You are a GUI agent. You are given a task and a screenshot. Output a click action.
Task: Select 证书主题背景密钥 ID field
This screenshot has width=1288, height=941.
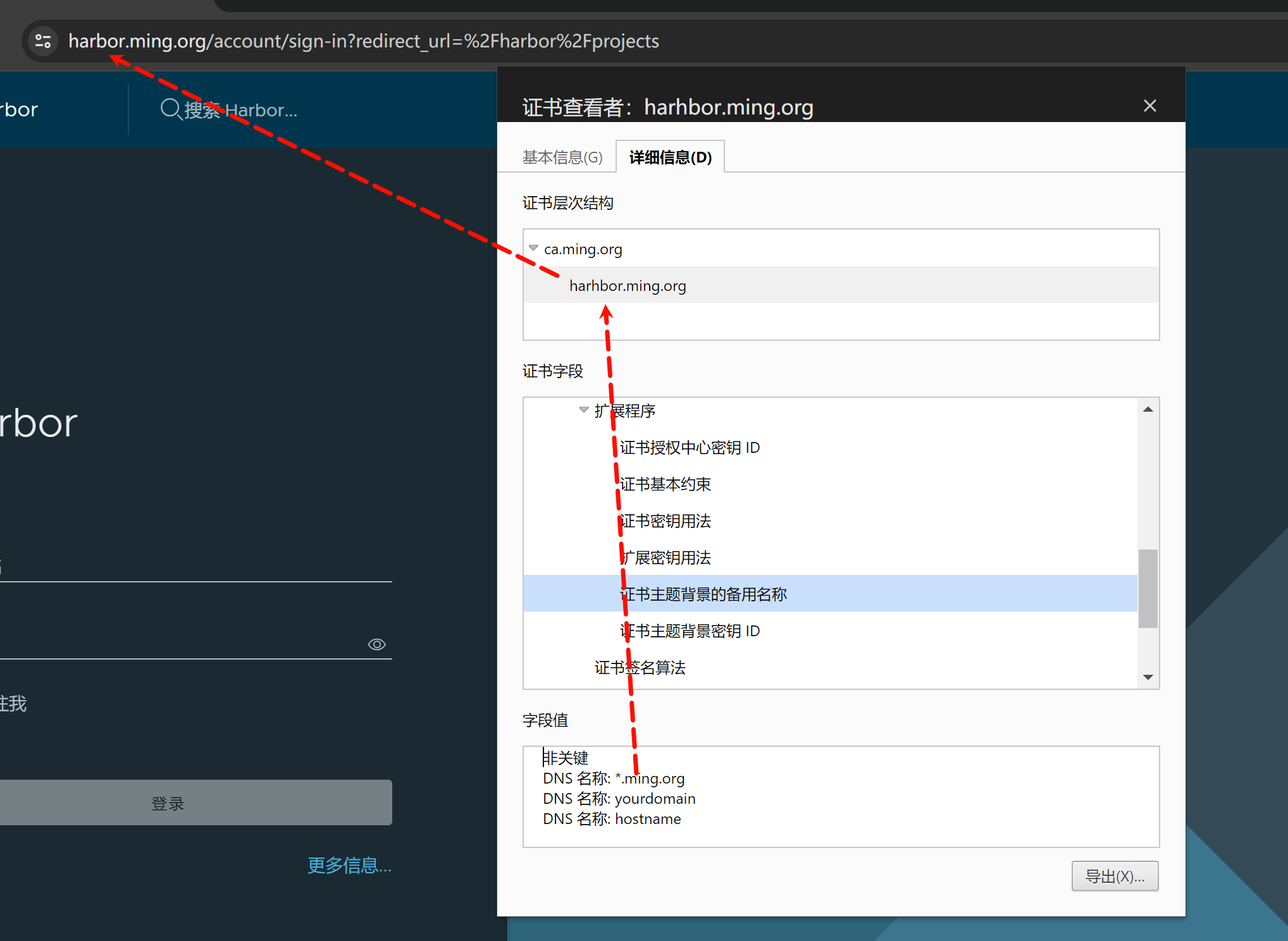tap(690, 631)
